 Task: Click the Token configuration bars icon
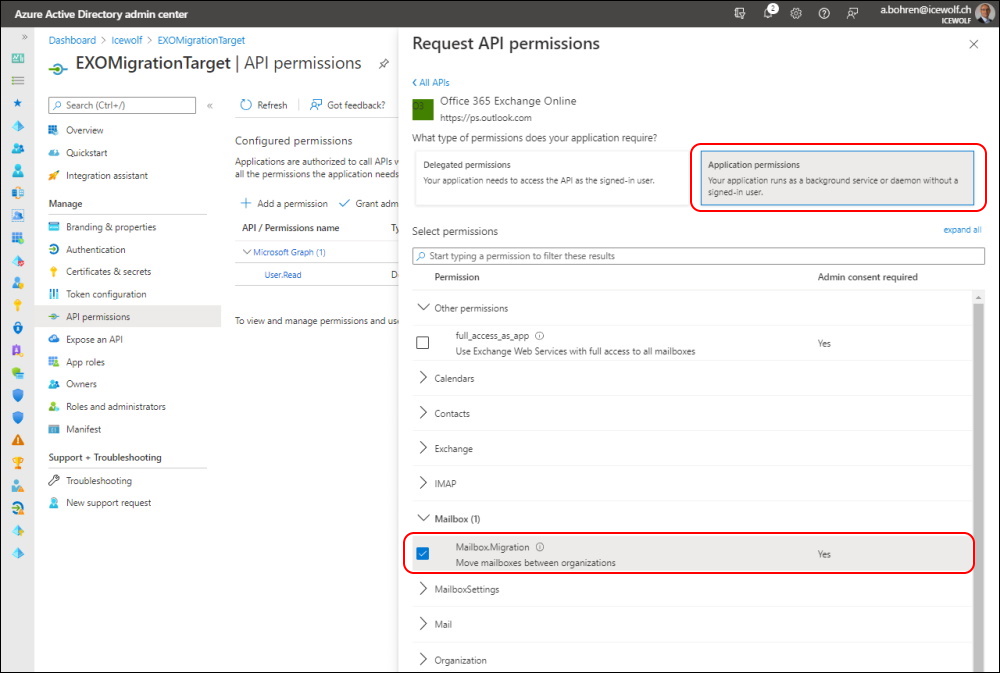(x=54, y=294)
